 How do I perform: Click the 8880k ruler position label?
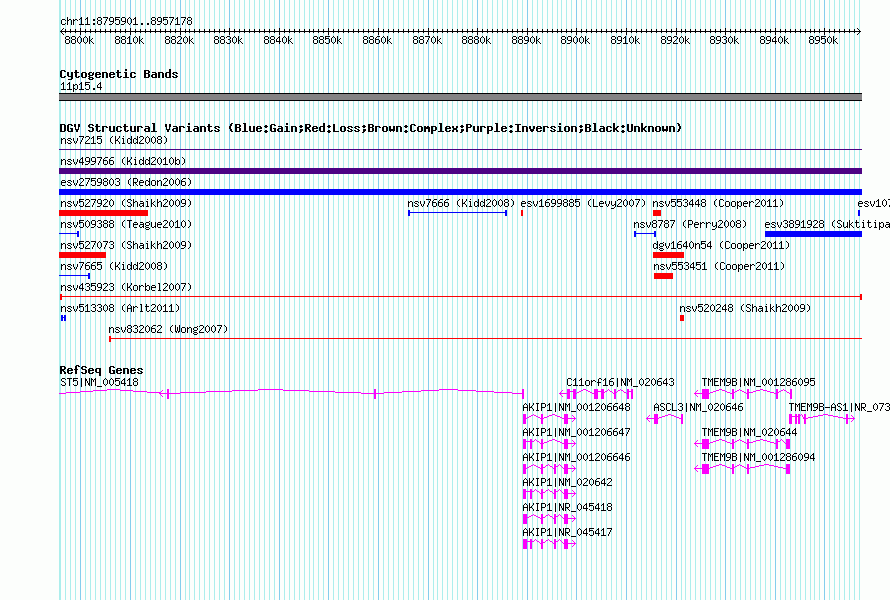click(476, 40)
